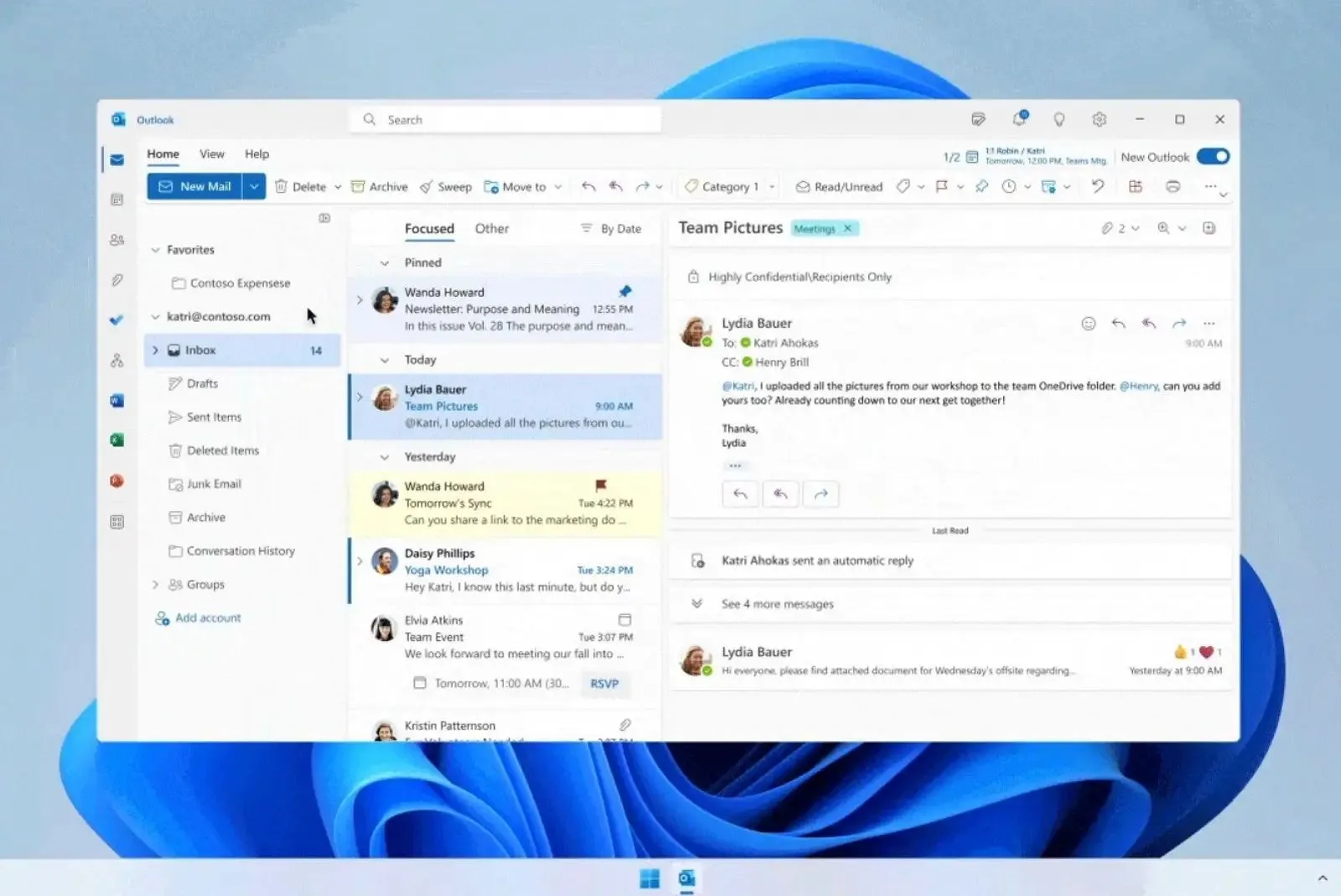
Task: Launch Excel from the sidebar
Action: click(x=116, y=440)
